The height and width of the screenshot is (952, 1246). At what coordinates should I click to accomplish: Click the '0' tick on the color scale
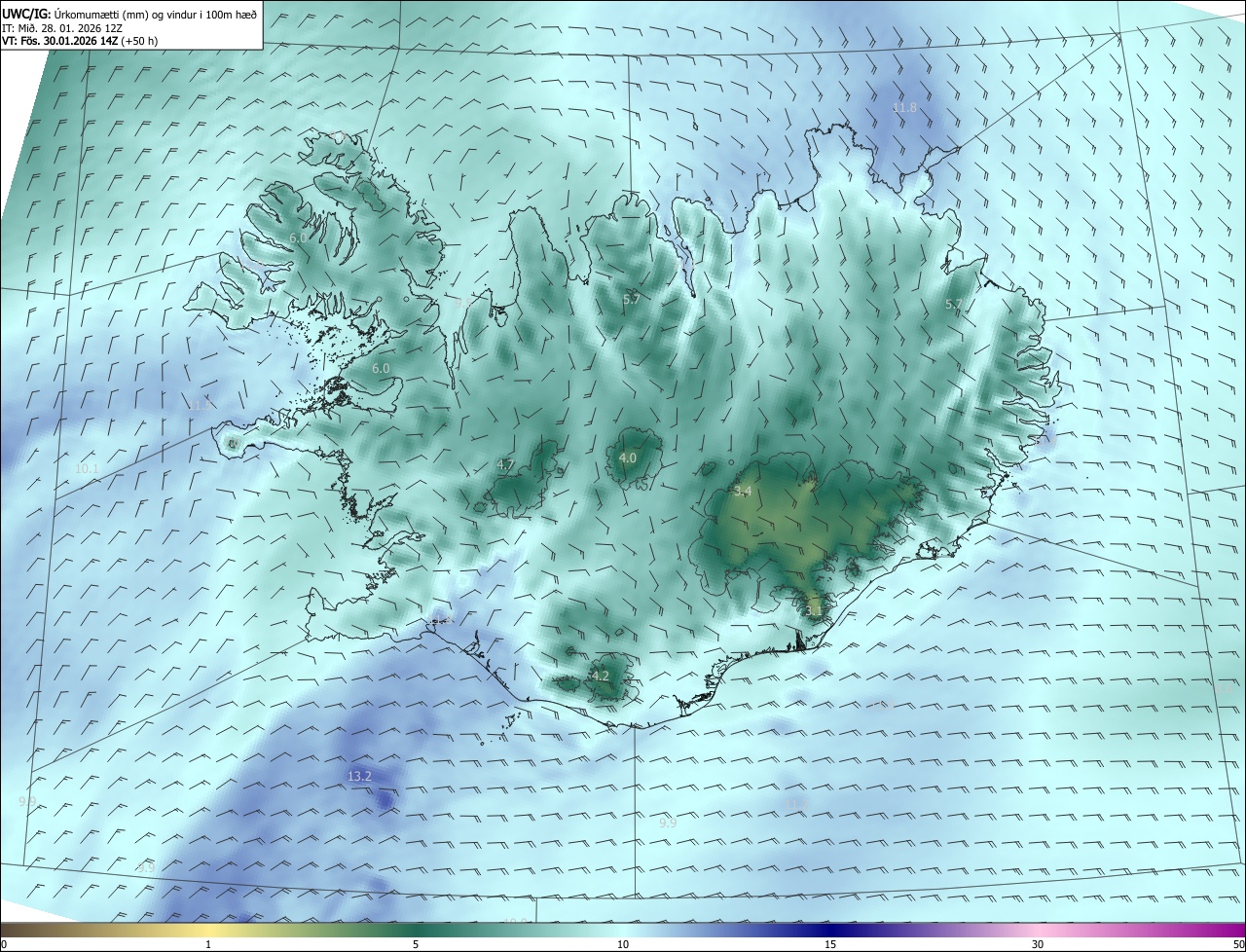(x=4, y=945)
